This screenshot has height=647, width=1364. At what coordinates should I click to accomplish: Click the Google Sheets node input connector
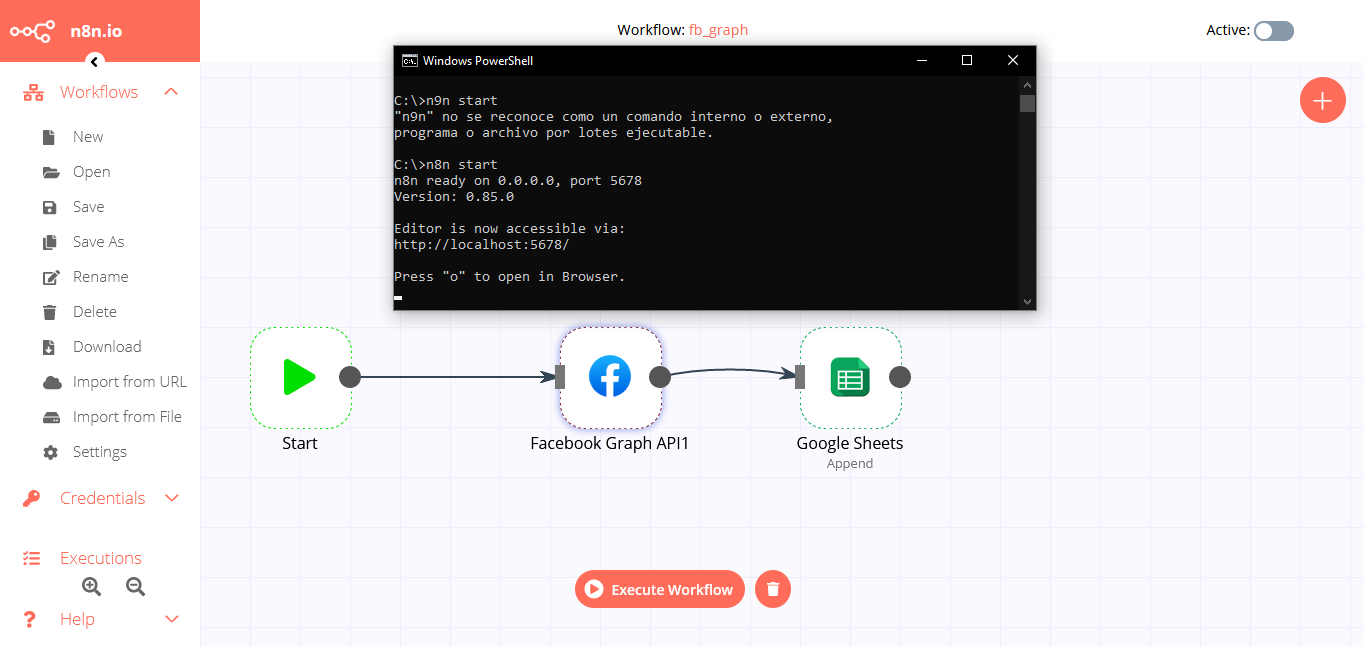pos(800,377)
